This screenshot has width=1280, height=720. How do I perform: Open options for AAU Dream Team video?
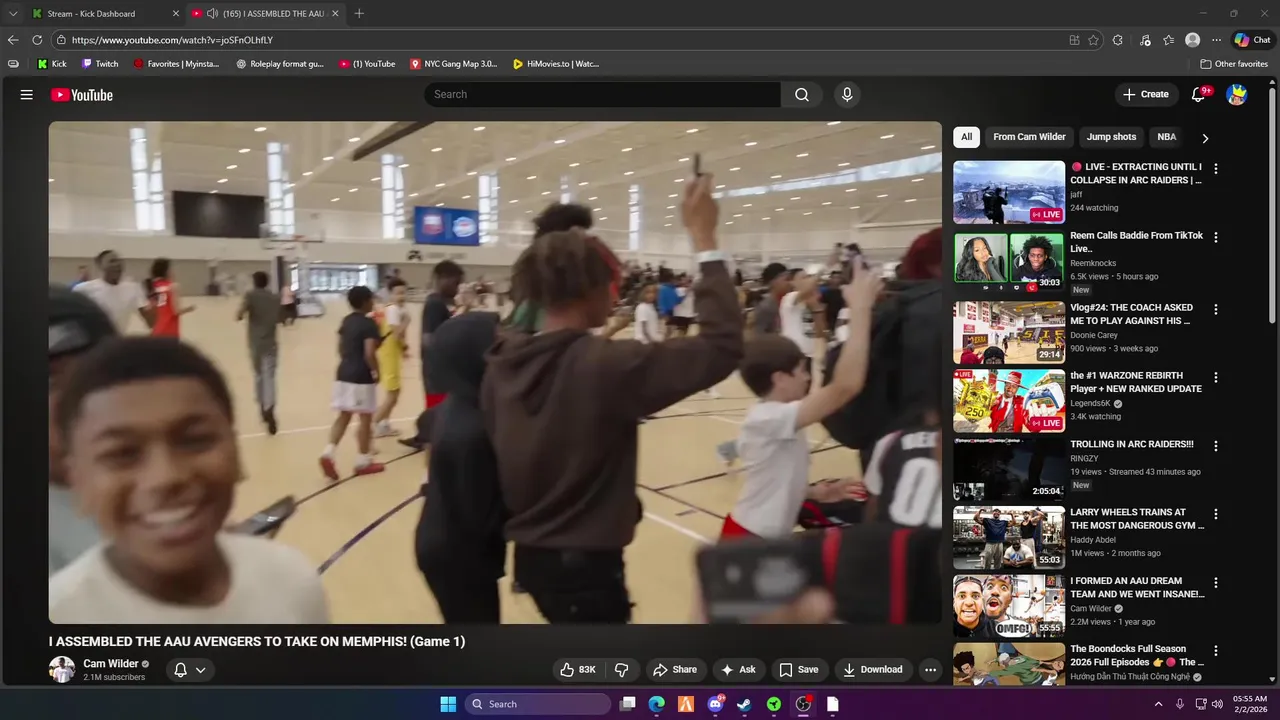tap(1216, 583)
